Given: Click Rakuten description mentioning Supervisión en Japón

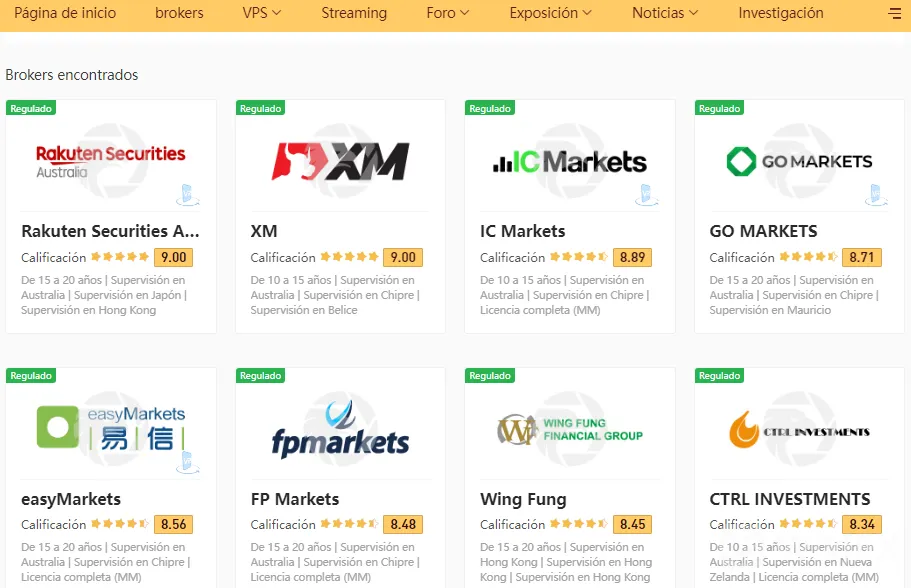Looking at the screenshot, I should coord(105,295).
